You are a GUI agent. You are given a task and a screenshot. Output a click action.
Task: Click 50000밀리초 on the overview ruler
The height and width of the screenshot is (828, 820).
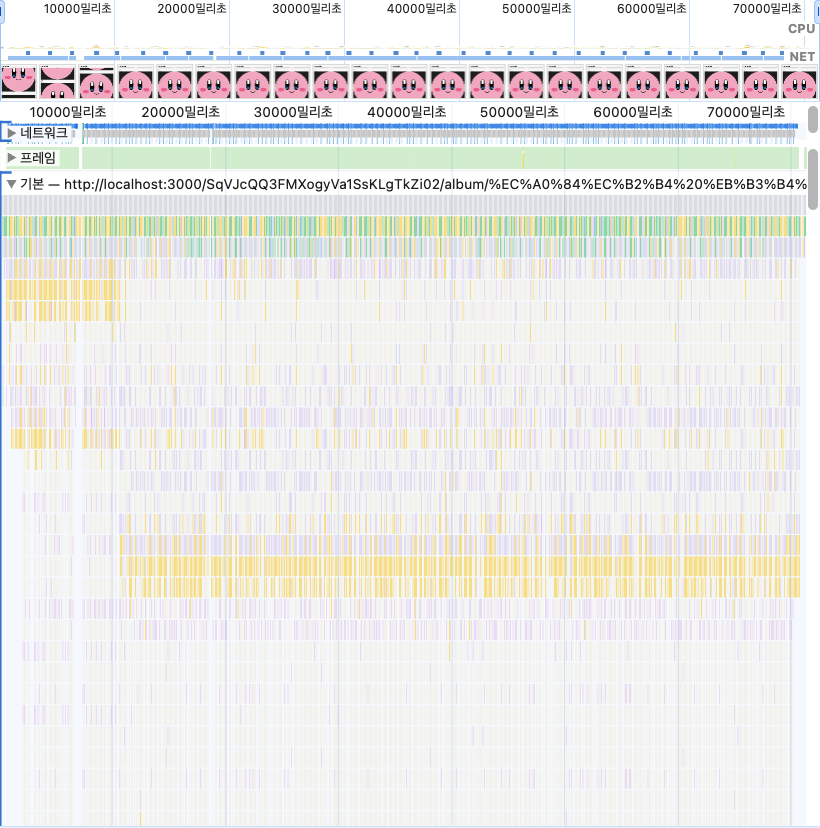coord(536,8)
